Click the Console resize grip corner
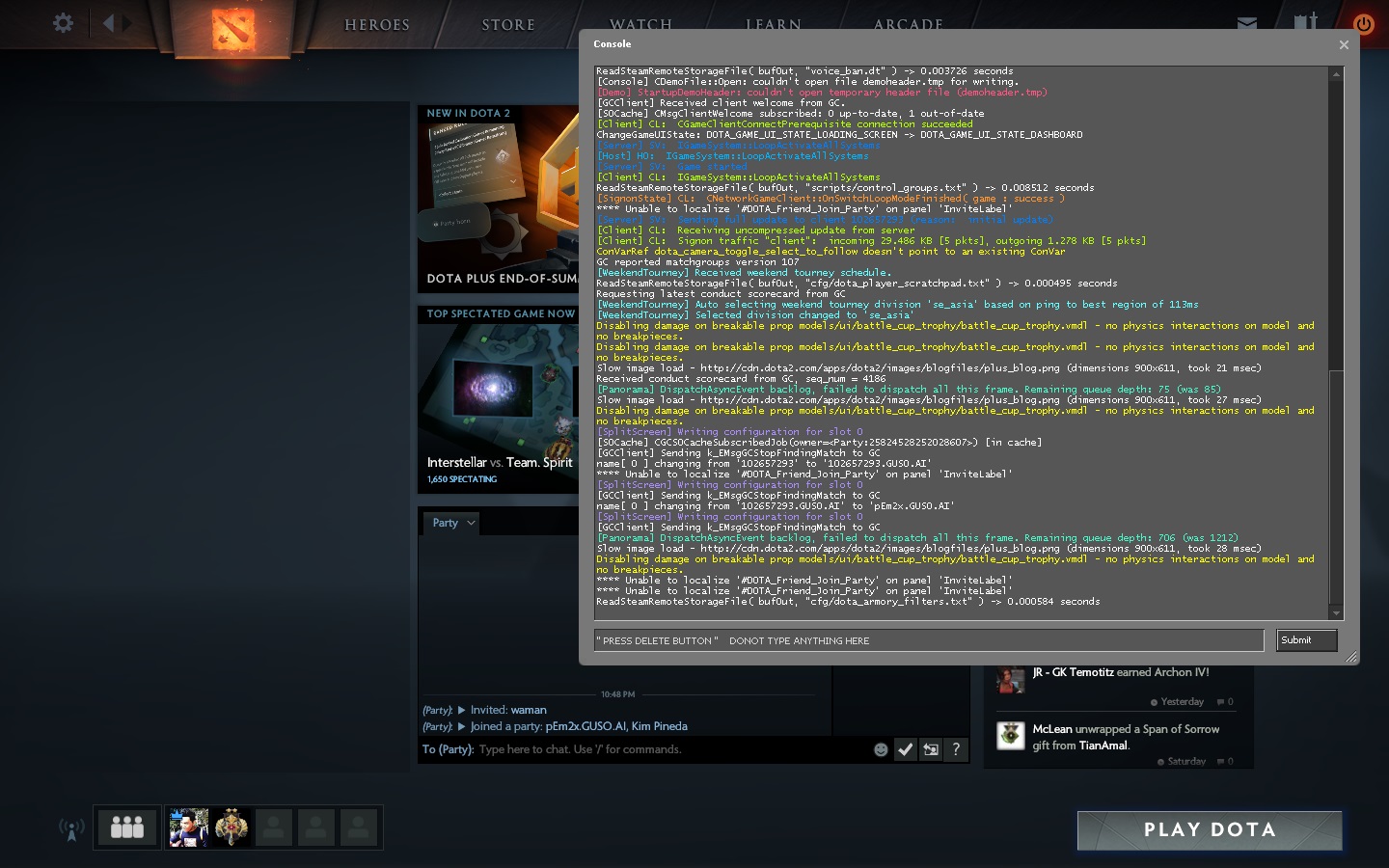The width and height of the screenshot is (1389, 868). [1350, 657]
